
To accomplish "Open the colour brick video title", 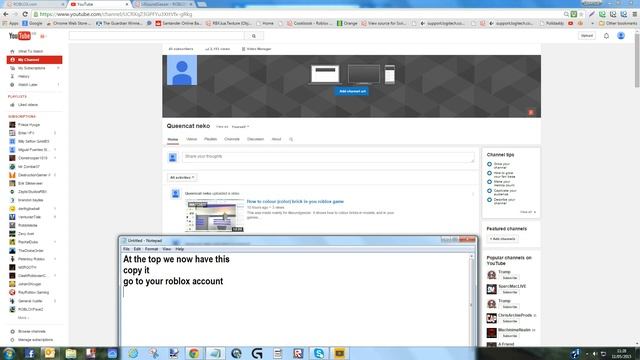I will pos(295,201).
